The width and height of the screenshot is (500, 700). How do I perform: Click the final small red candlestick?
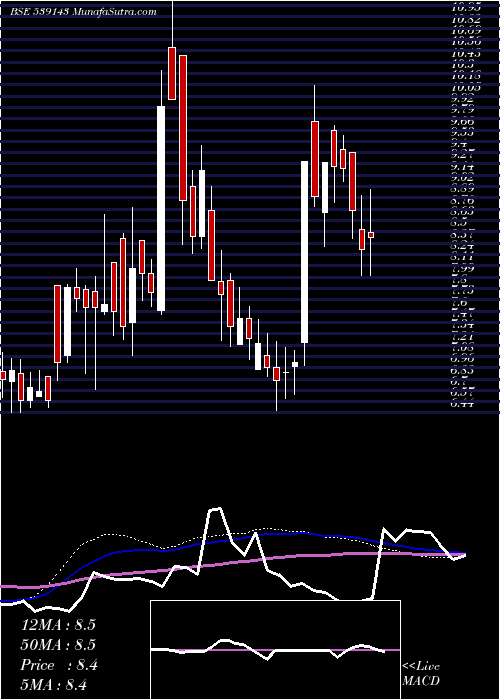click(x=371, y=235)
